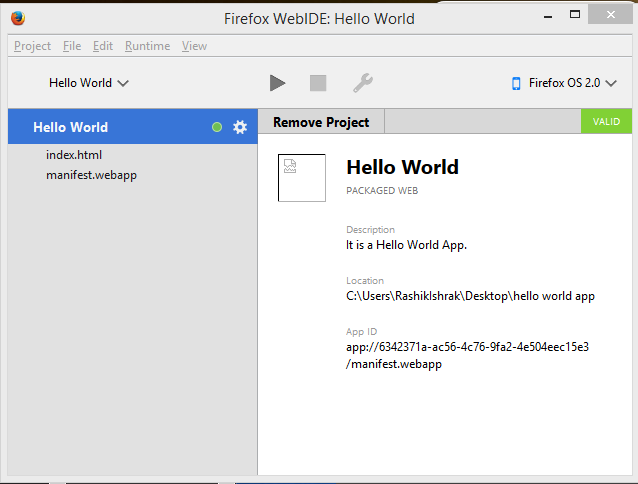Stop the app with the square icon
Image resolution: width=638 pixels, height=484 pixels.
pyautogui.click(x=318, y=83)
